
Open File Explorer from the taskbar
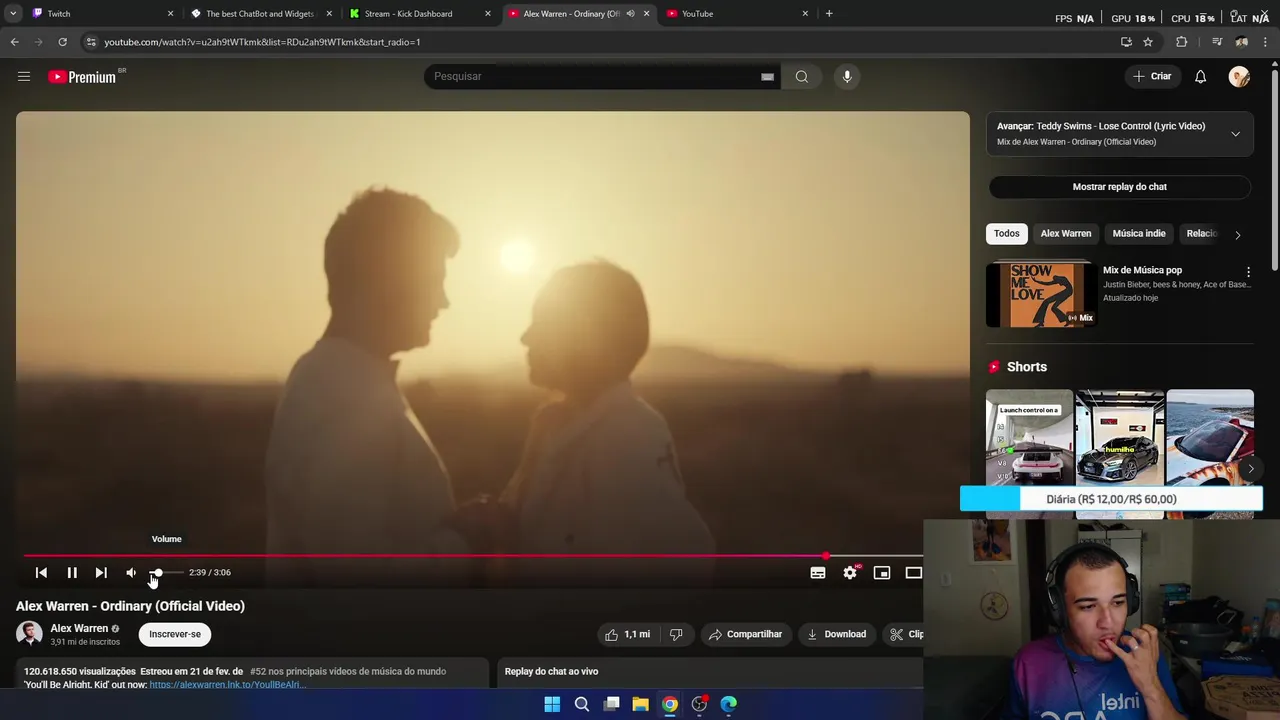[x=641, y=704]
